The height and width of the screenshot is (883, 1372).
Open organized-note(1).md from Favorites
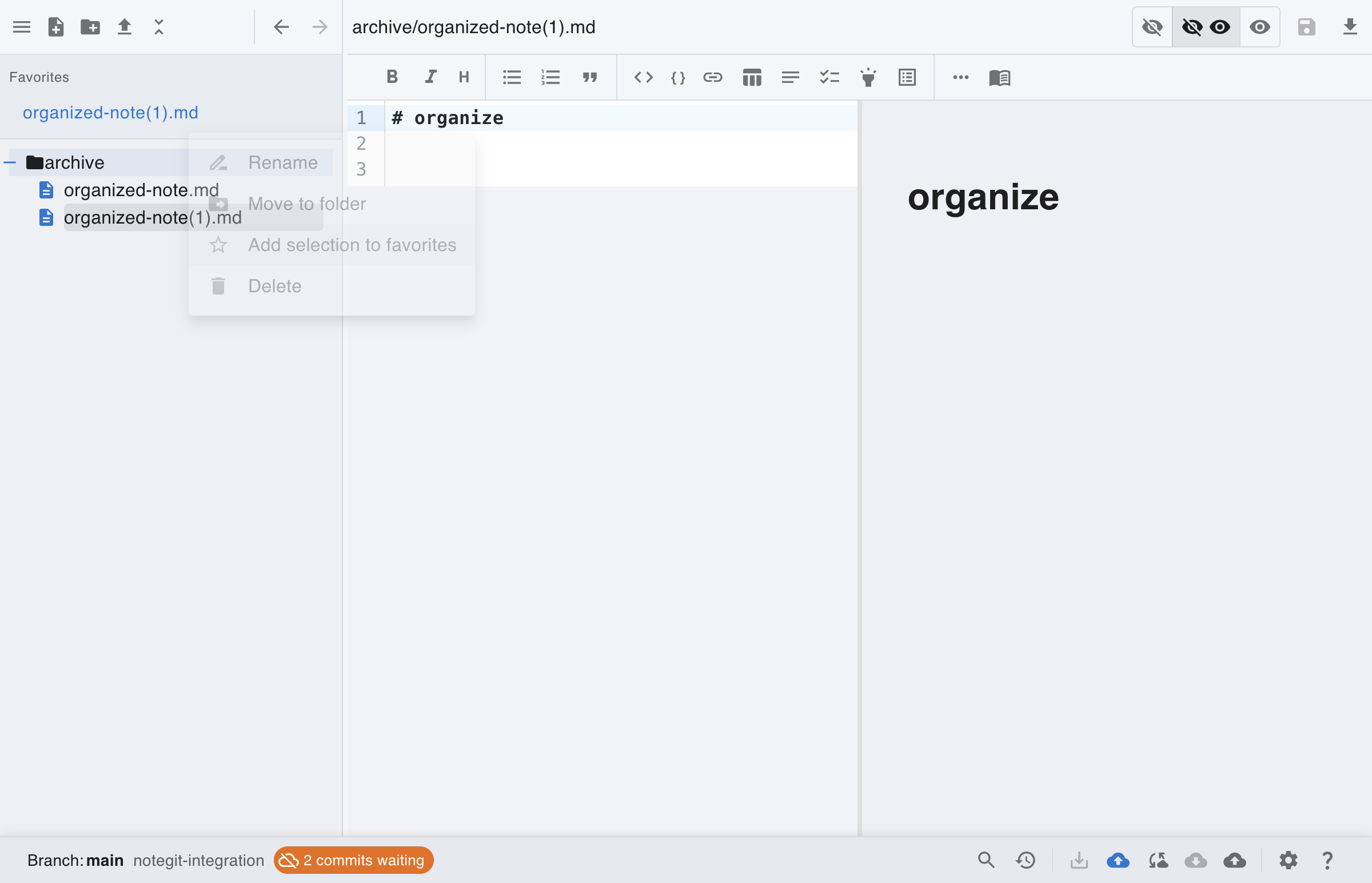coord(110,113)
